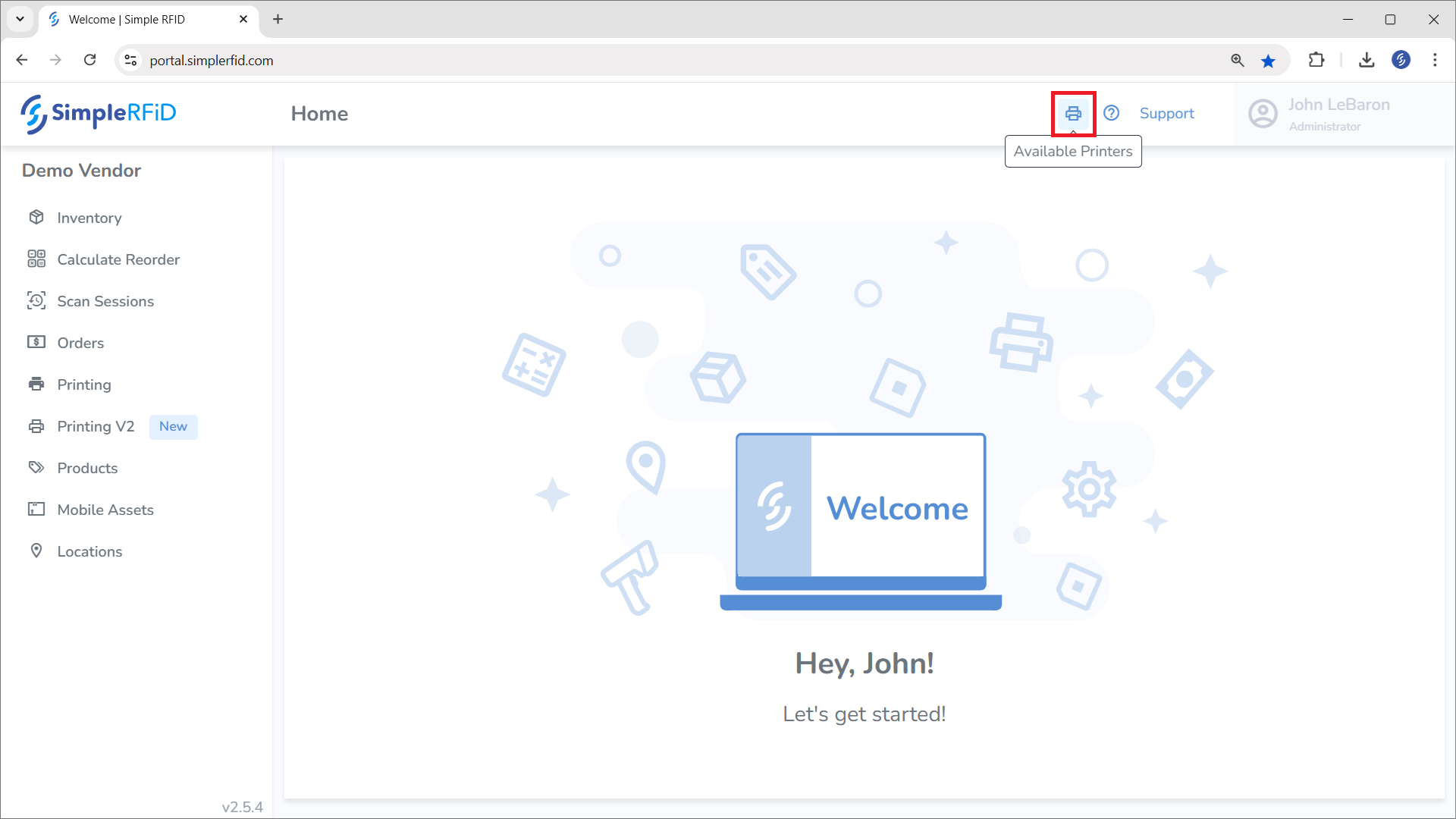Click the browser profile icon
The width and height of the screenshot is (1456, 819).
pyautogui.click(x=1401, y=60)
